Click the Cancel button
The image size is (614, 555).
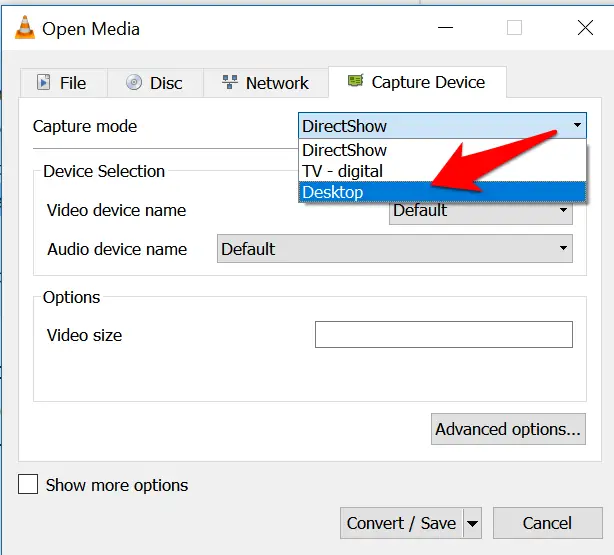pyautogui.click(x=547, y=523)
